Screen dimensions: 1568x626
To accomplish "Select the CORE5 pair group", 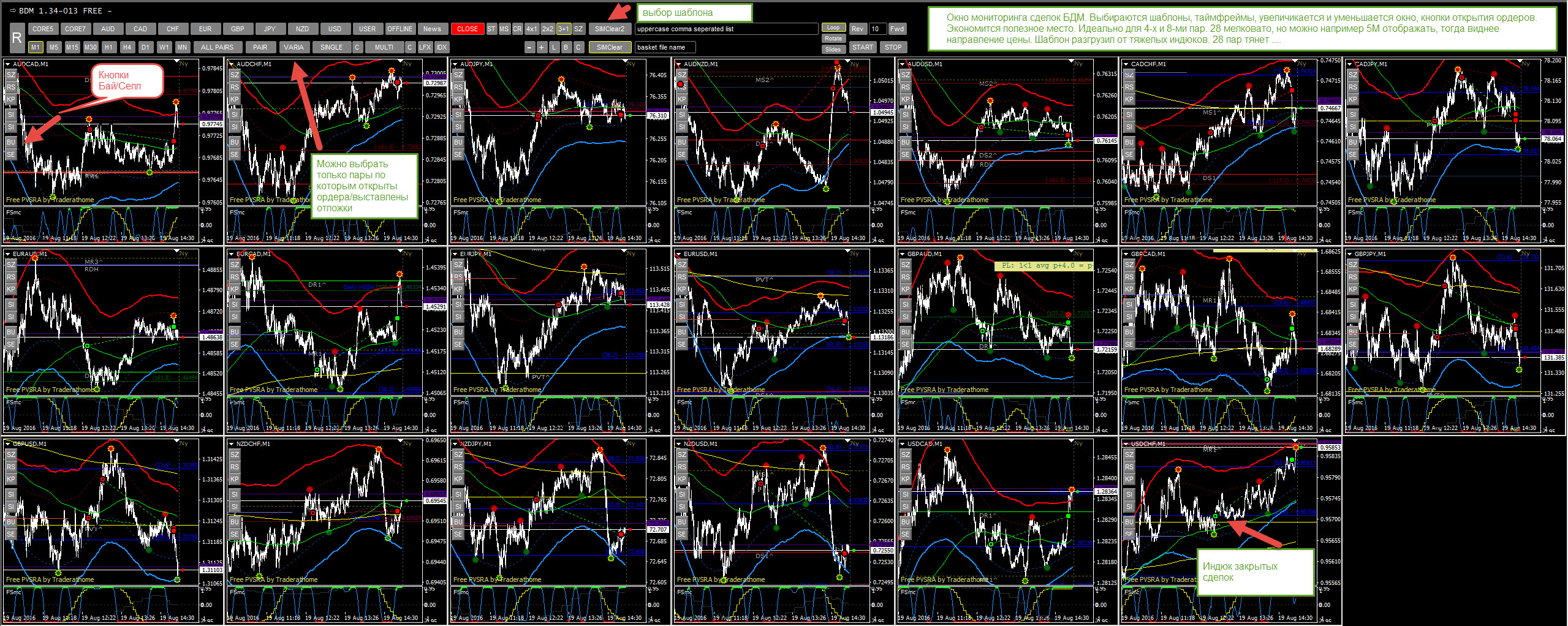I will [x=43, y=29].
